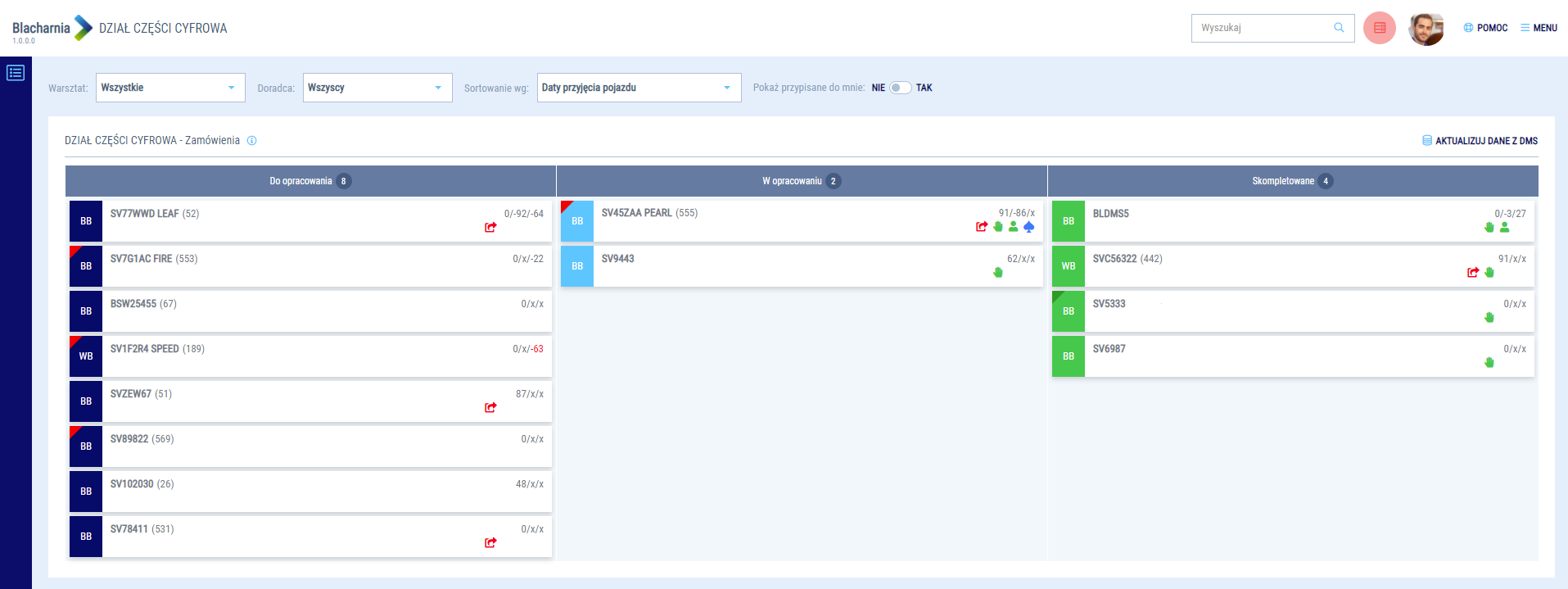Click the green BB badge on SV5333
Image resolution: width=1568 pixels, height=589 pixels.
point(1069,311)
